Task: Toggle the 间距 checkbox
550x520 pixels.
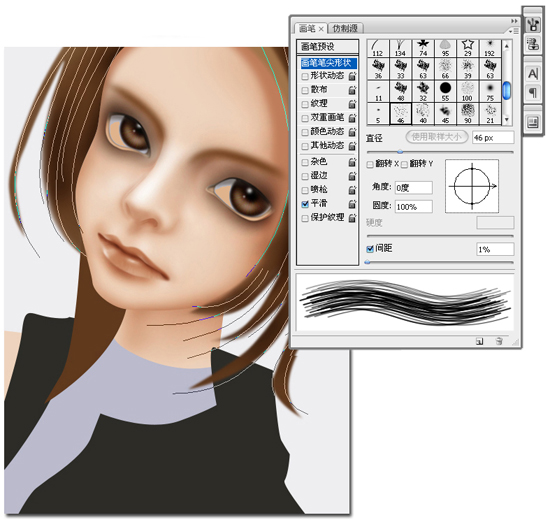Action: coord(370,249)
